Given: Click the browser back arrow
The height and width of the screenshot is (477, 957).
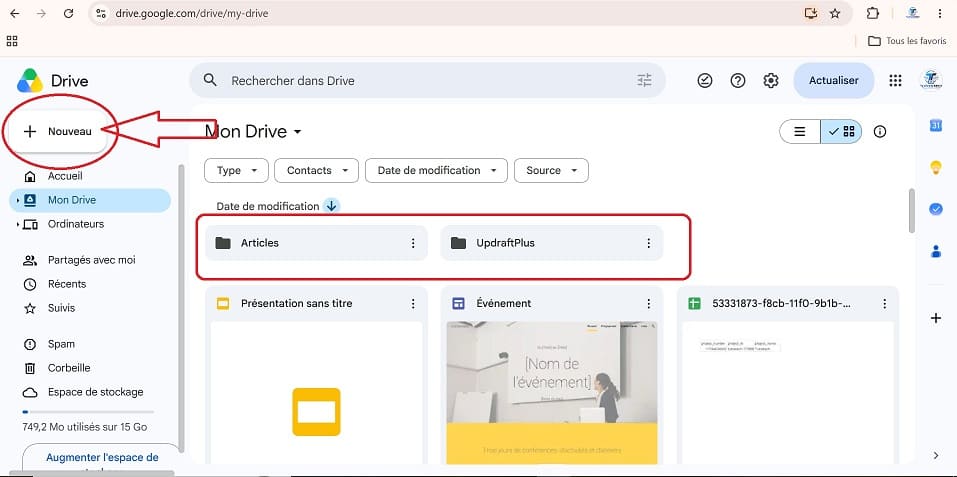Looking at the screenshot, I should [x=15, y=13].
